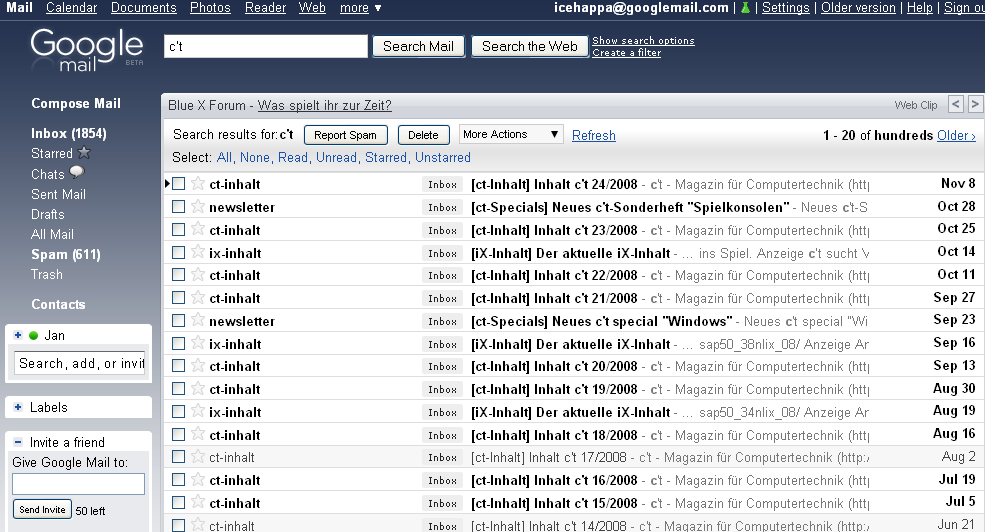Click the star icon beside Starred
This screenshot has height=532, width=985.
(x=84, y=154)
